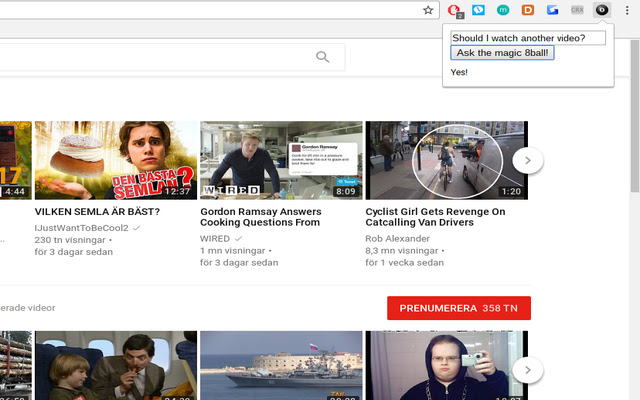This screenshot has width=640, height=400.
Task: Open the IJustWantToBeCool2 channel link
Action: pos(82,228)
